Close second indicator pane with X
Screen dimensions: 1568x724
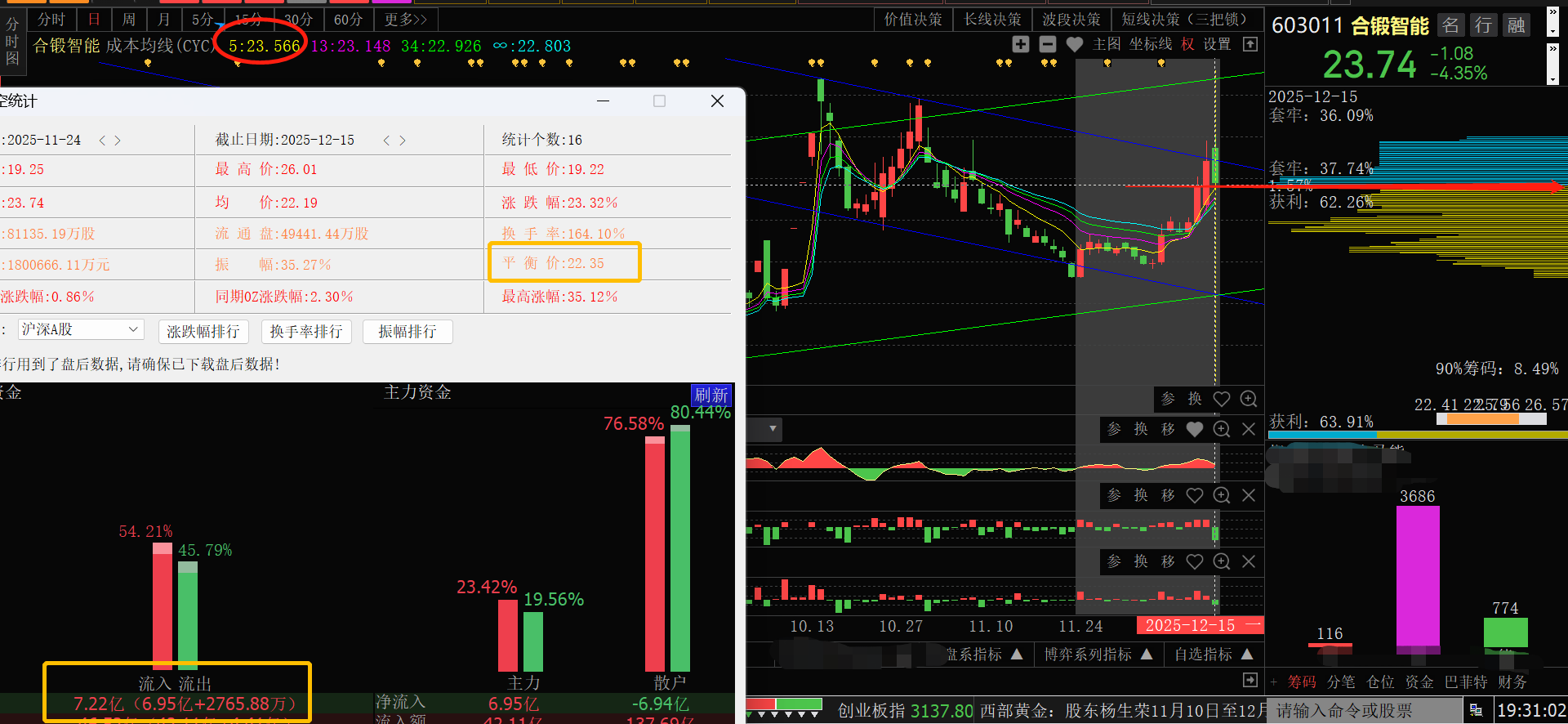tap(1249, 429)
